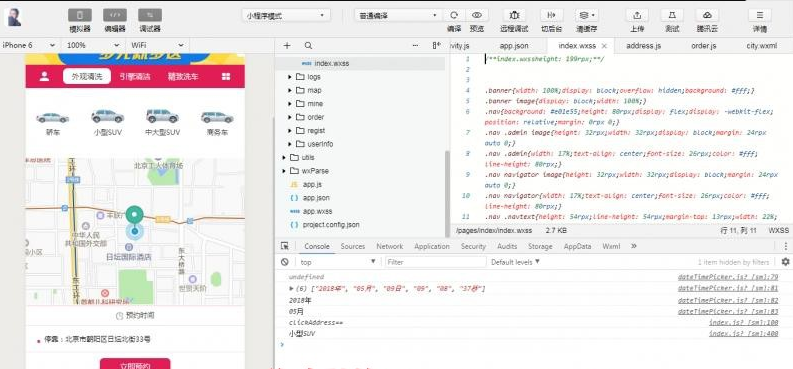The image size is (793, 369).
Task: Expand the wxParse folder
Action: click(284, 171)
